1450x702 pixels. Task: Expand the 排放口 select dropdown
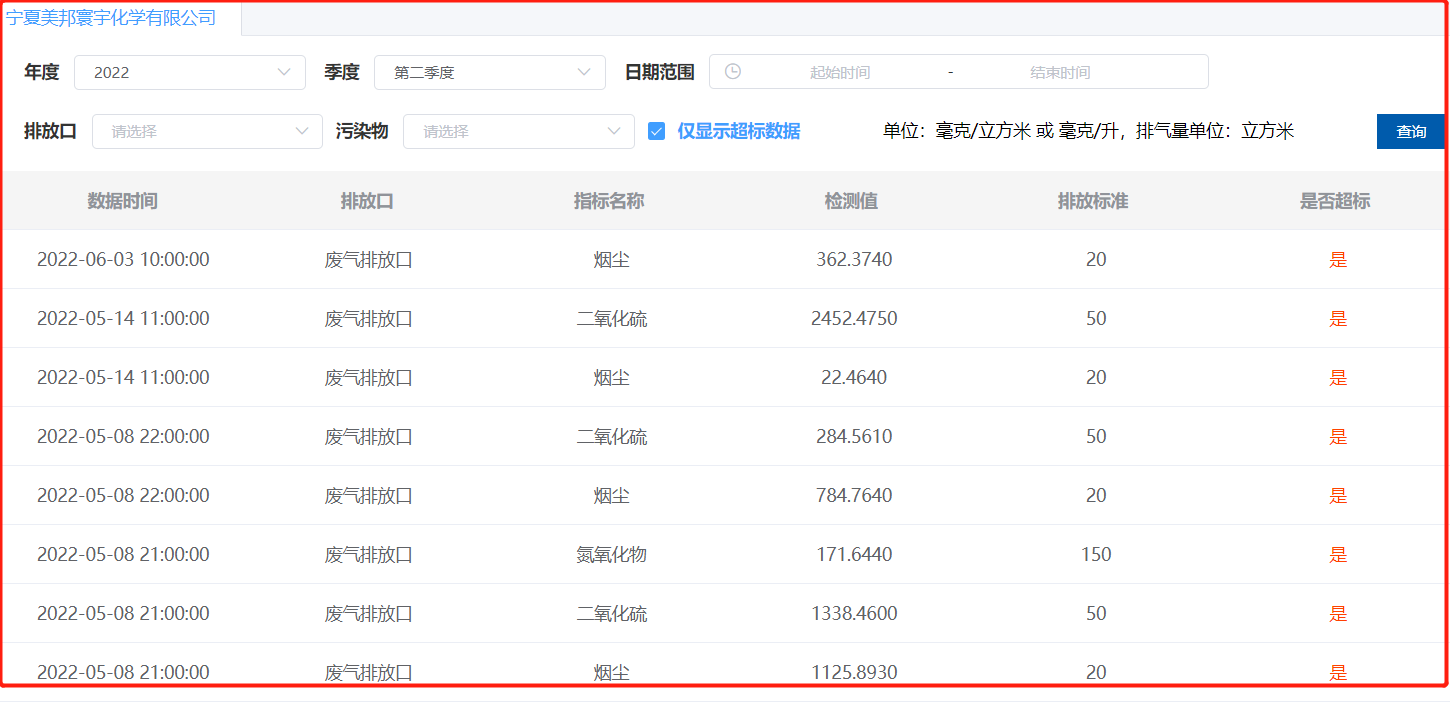point(207,131)
